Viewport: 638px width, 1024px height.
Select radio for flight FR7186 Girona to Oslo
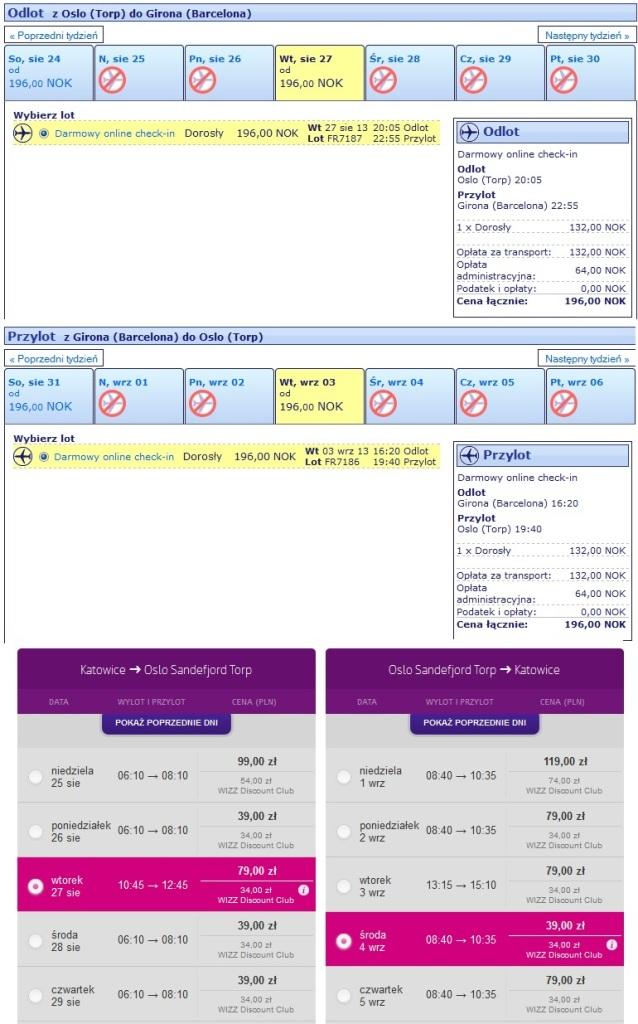point(44,456)
